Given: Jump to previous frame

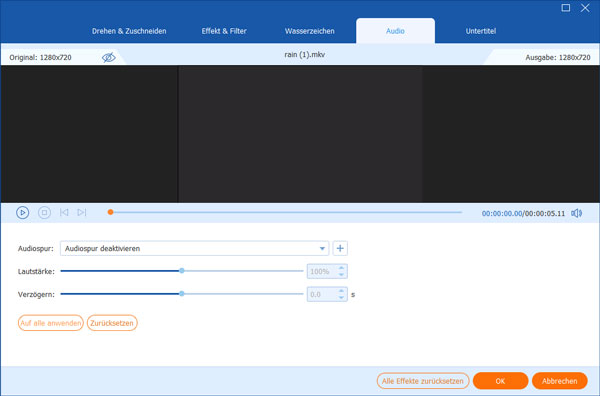Looking at the screenshot, I should (x=64, y=212).
